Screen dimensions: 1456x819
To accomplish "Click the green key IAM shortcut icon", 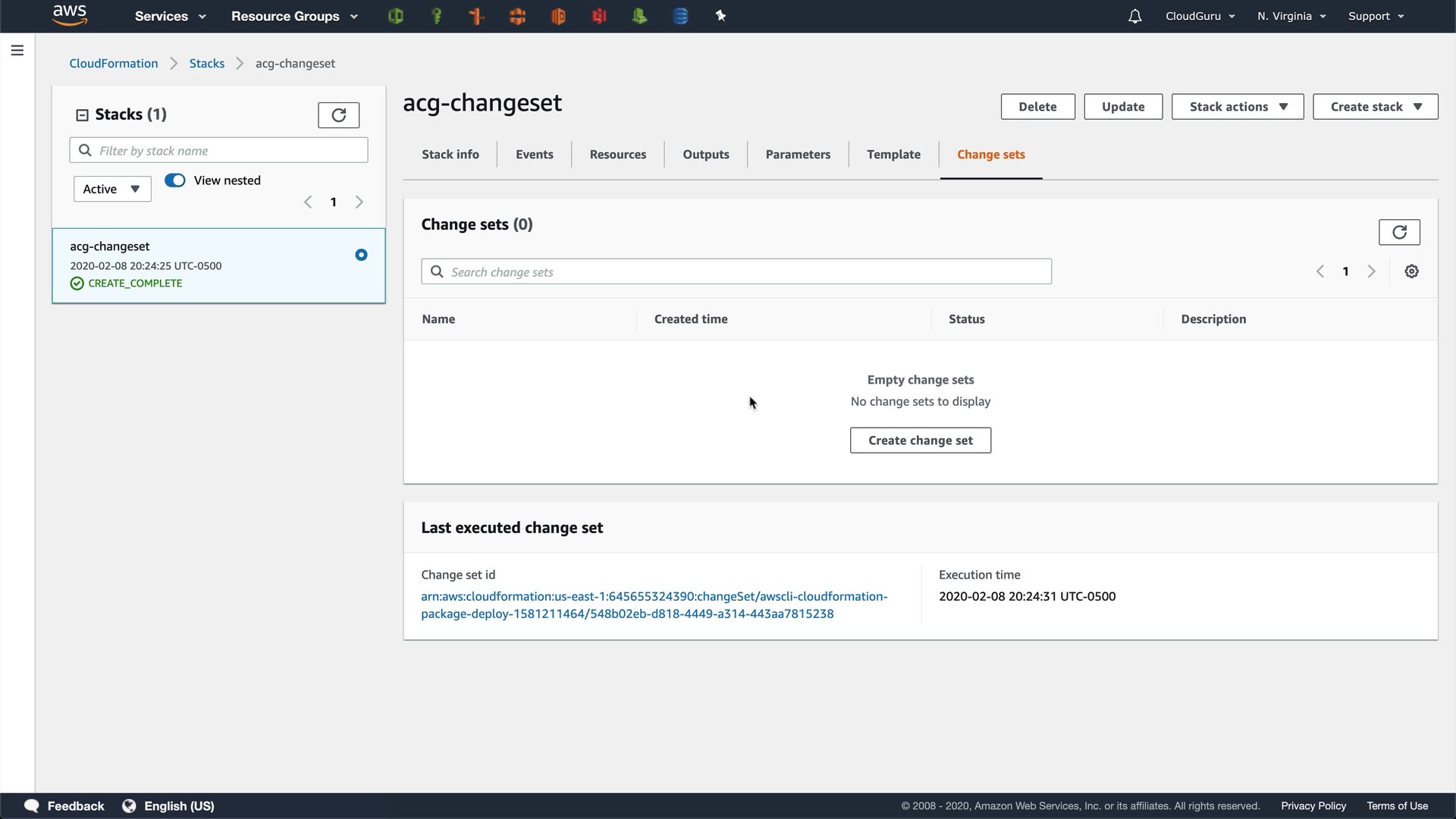I will point(436,16).
